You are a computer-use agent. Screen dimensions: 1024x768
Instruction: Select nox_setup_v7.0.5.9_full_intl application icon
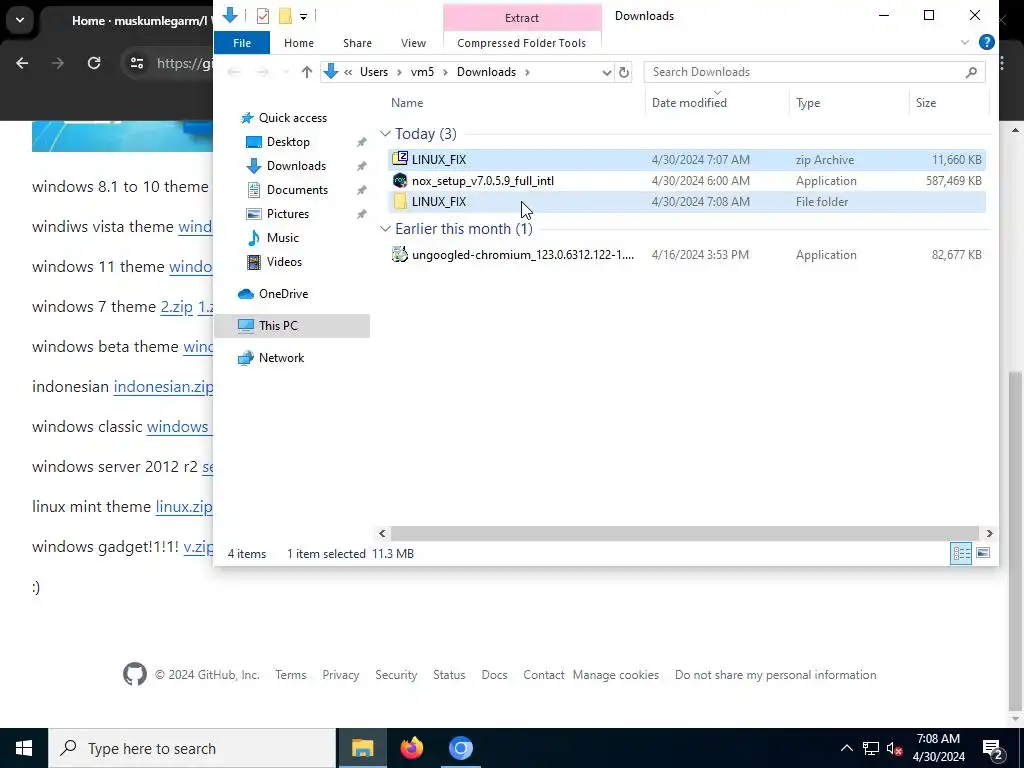(400, 180)
